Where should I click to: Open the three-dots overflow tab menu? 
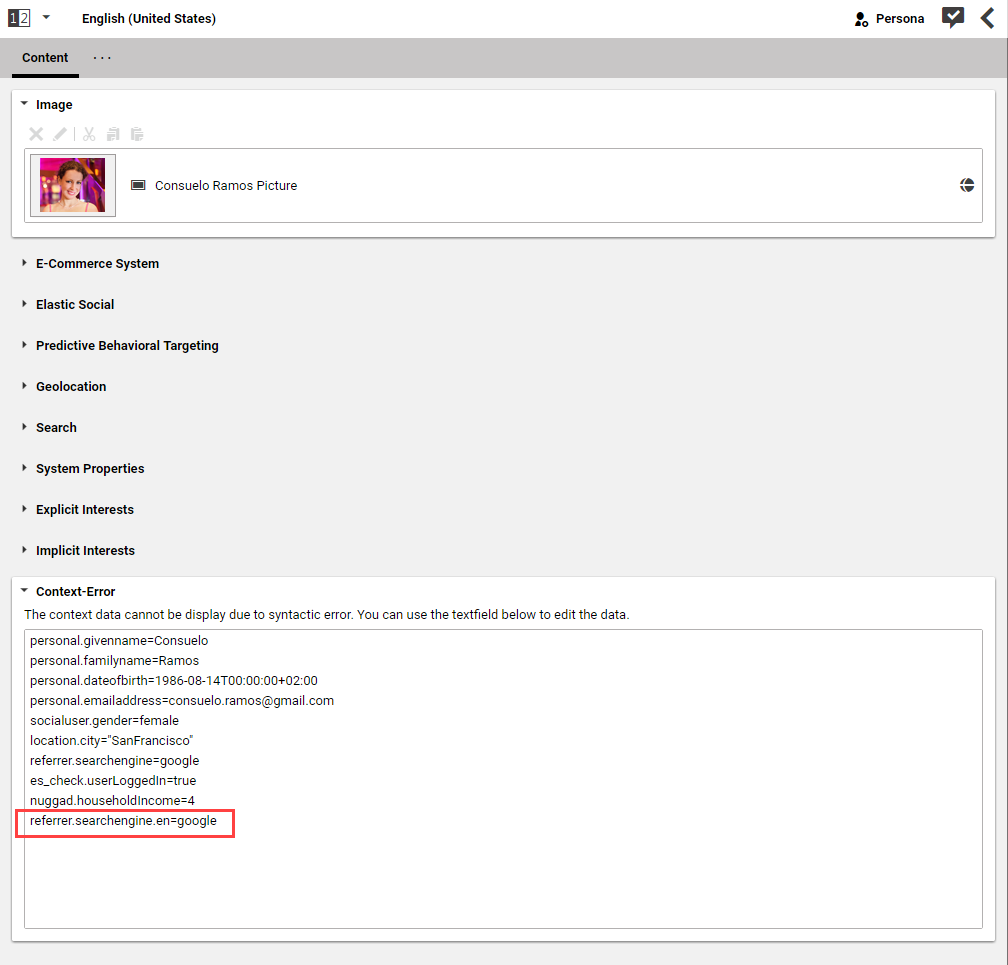pos(102,58)
